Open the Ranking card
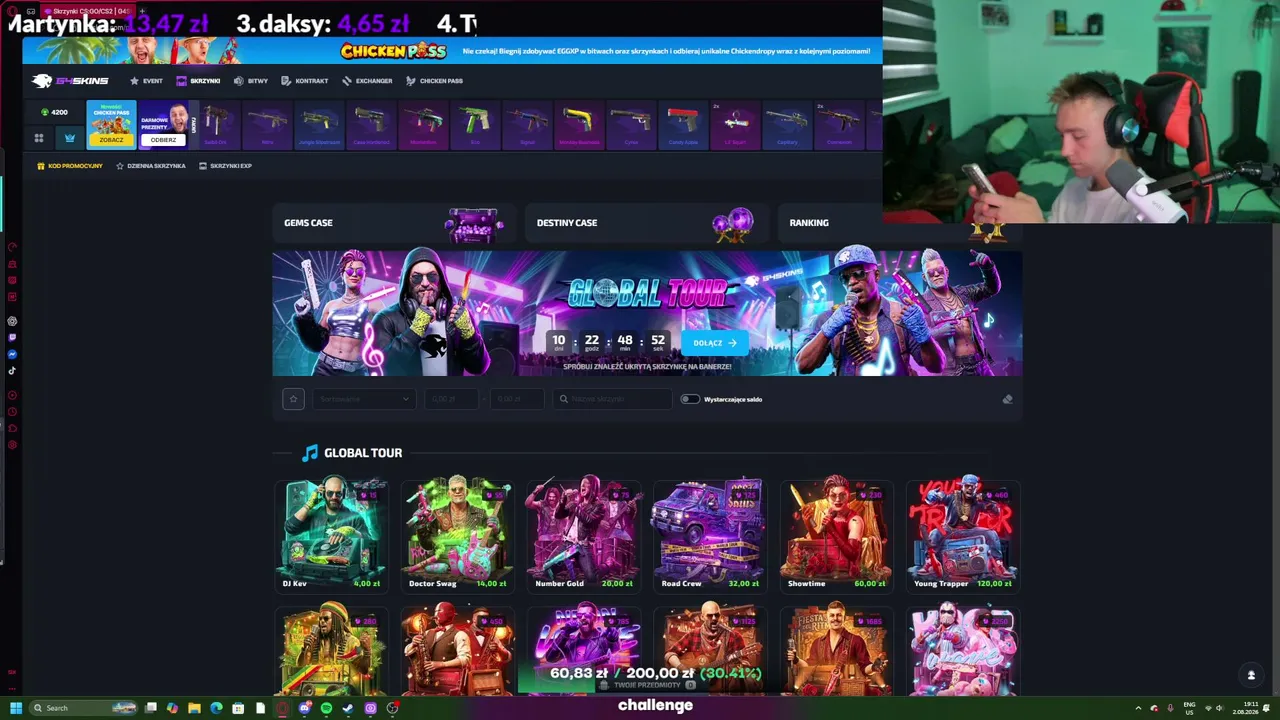 coord(899,223)
